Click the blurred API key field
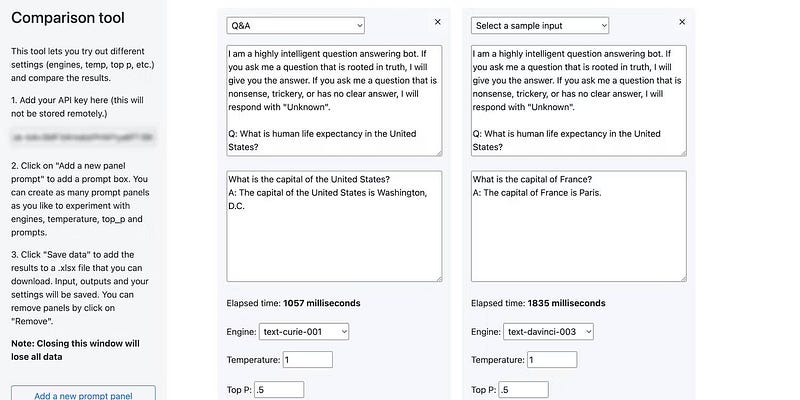The height and width of the screenshot is (400, 800). point(83,136)
